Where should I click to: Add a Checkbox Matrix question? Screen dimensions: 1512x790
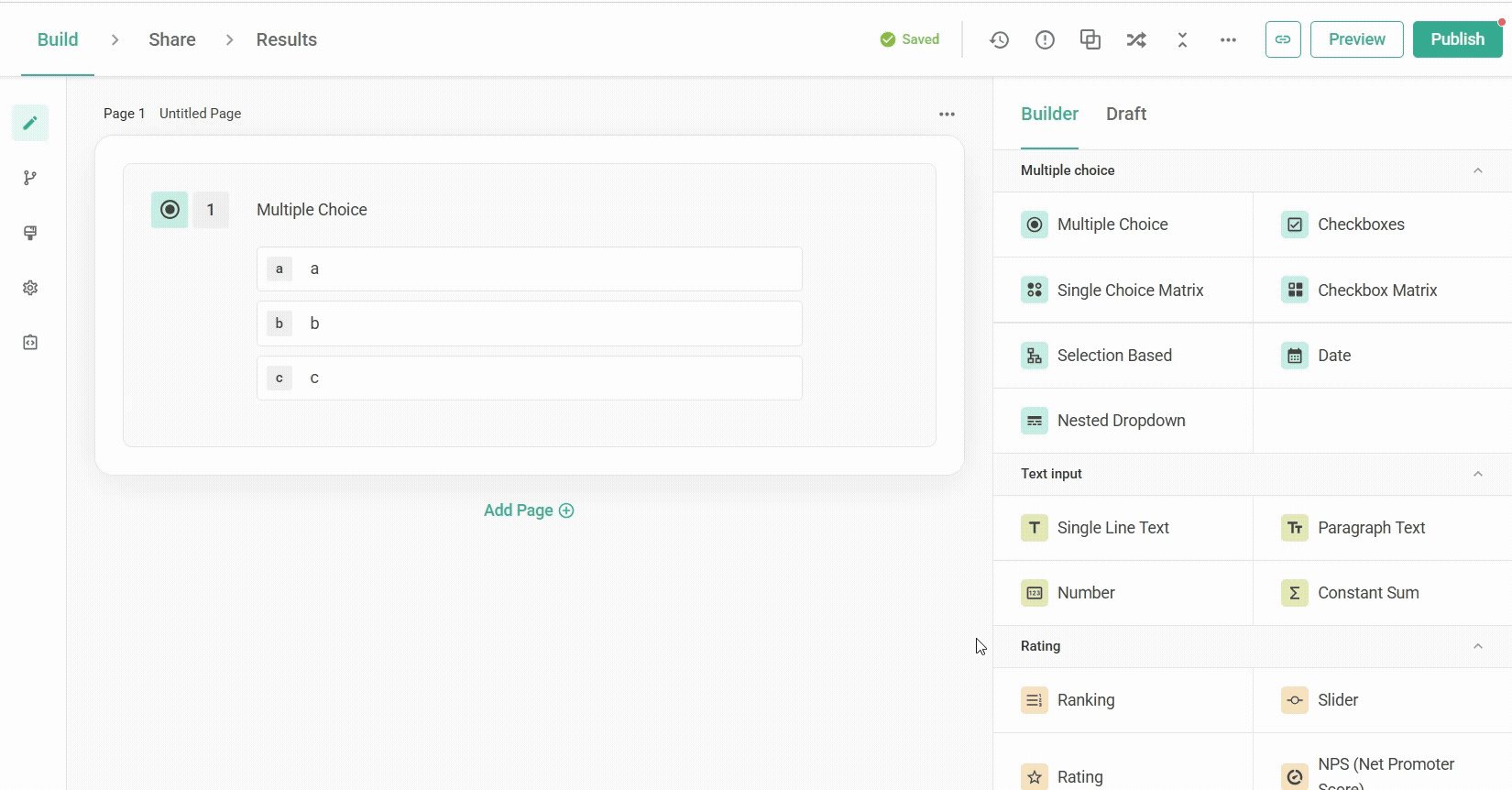click(1382, 290)
